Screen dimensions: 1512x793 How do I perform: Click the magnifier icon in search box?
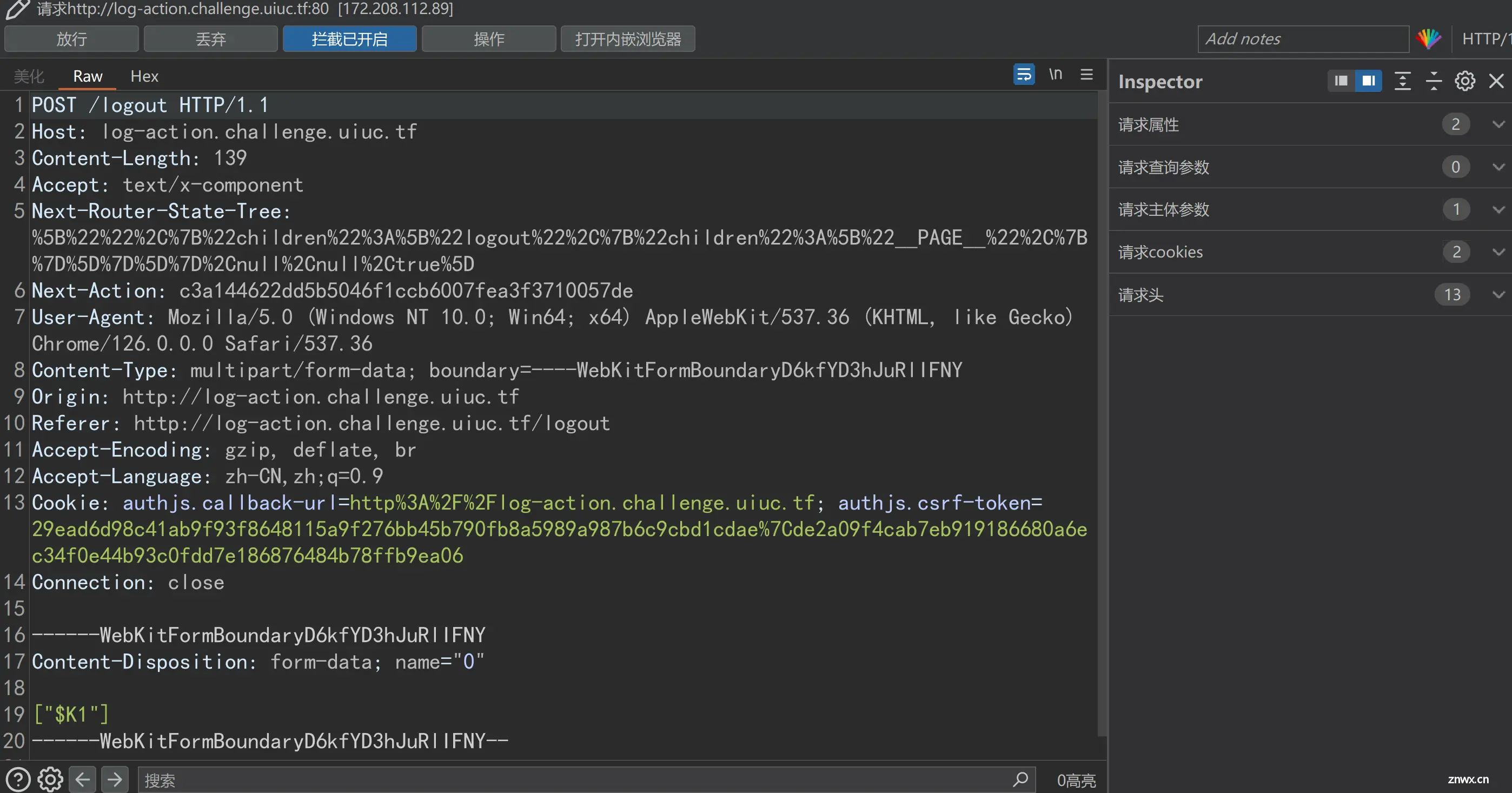(x=1020, y=779)
